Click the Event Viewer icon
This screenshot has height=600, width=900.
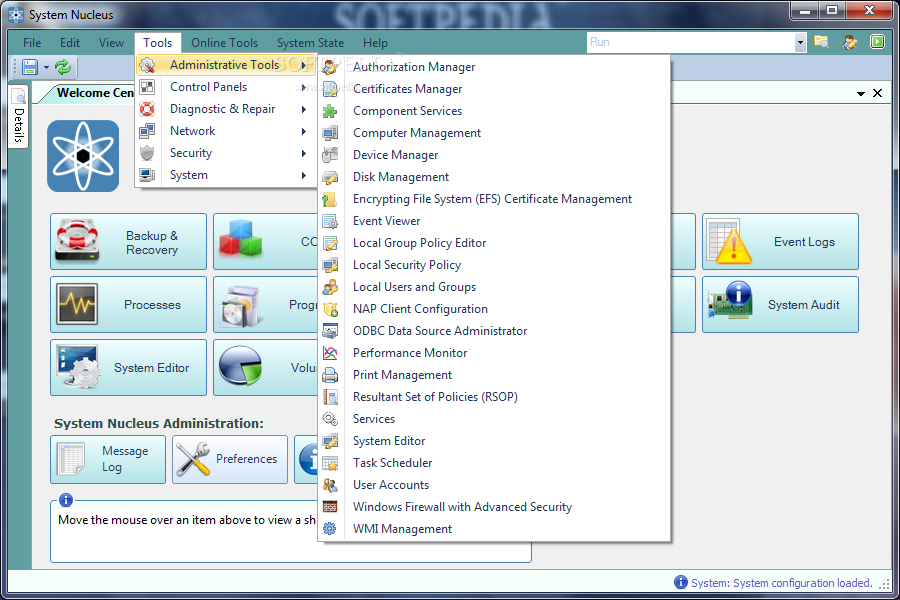330,221
